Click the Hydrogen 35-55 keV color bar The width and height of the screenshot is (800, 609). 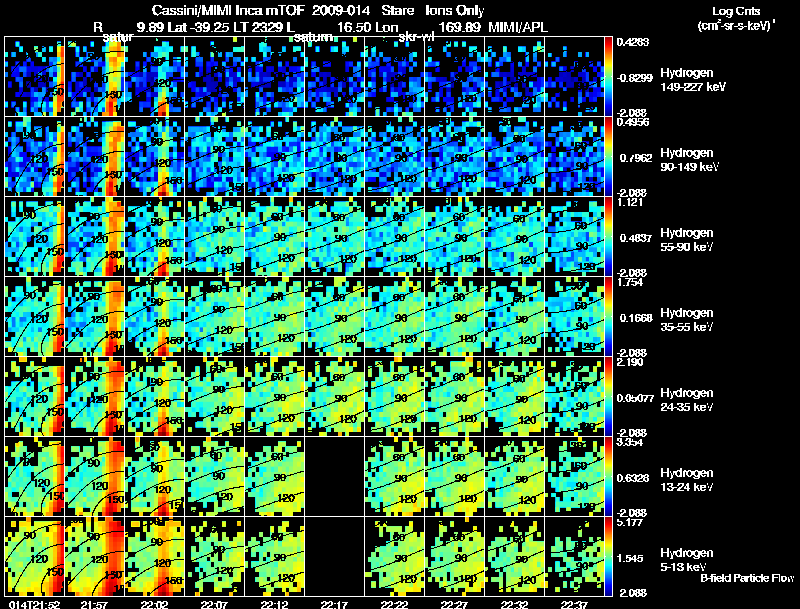click(609, 316)
